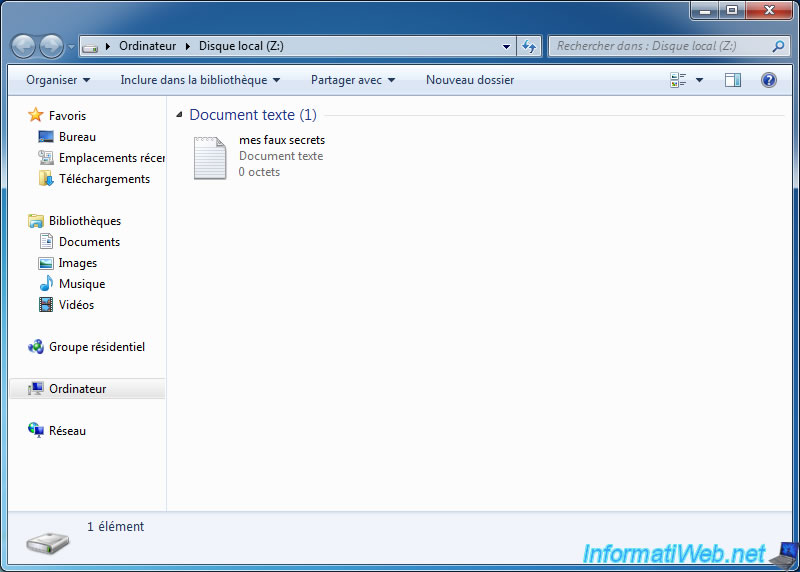The width and height of the screenshot is (800, 572).
Task: Click the Forward navigation arrow button
Action: point(52,47)
